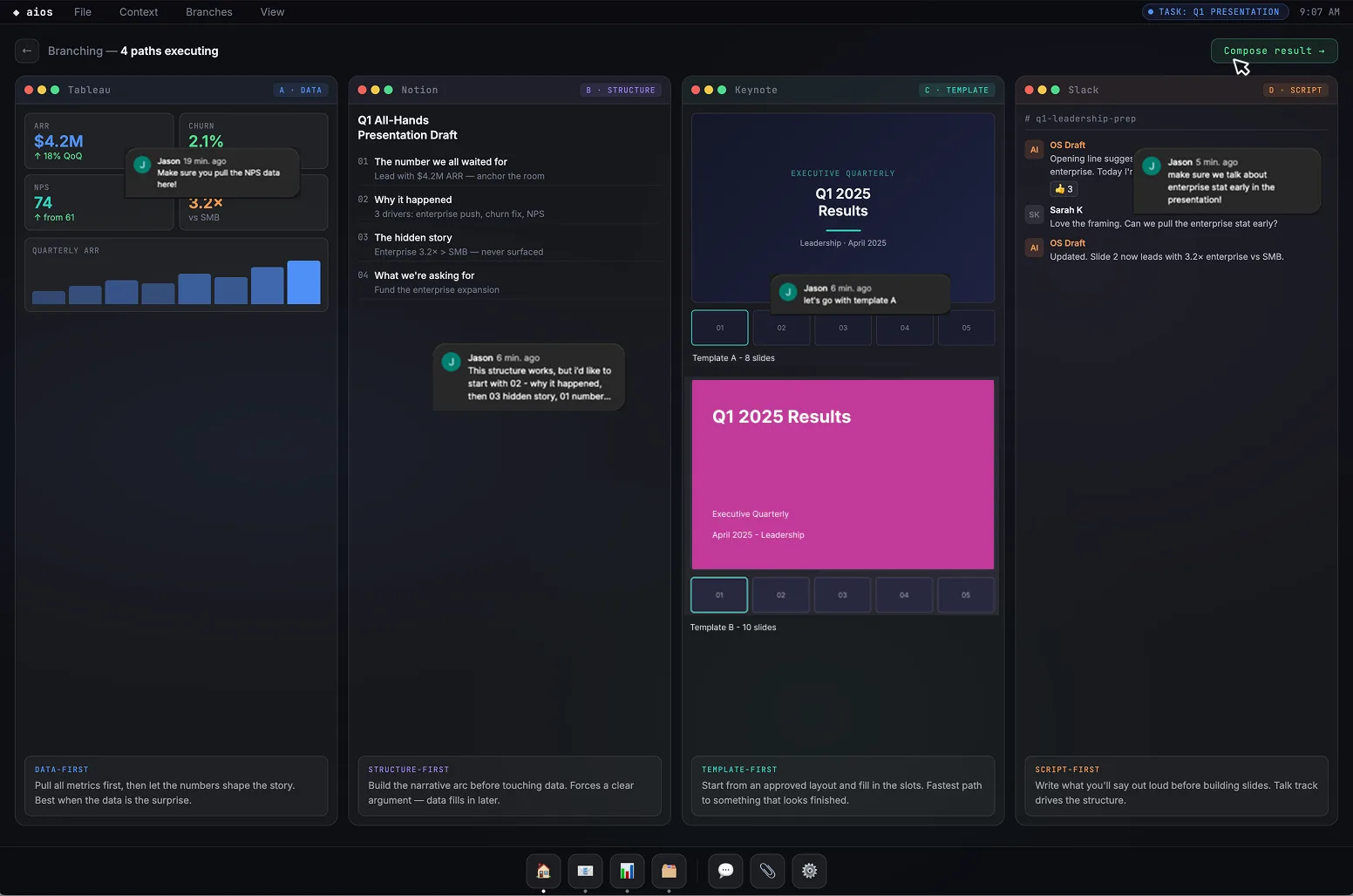Click Jason's avatar on the Tableau comment

(142, 164)
